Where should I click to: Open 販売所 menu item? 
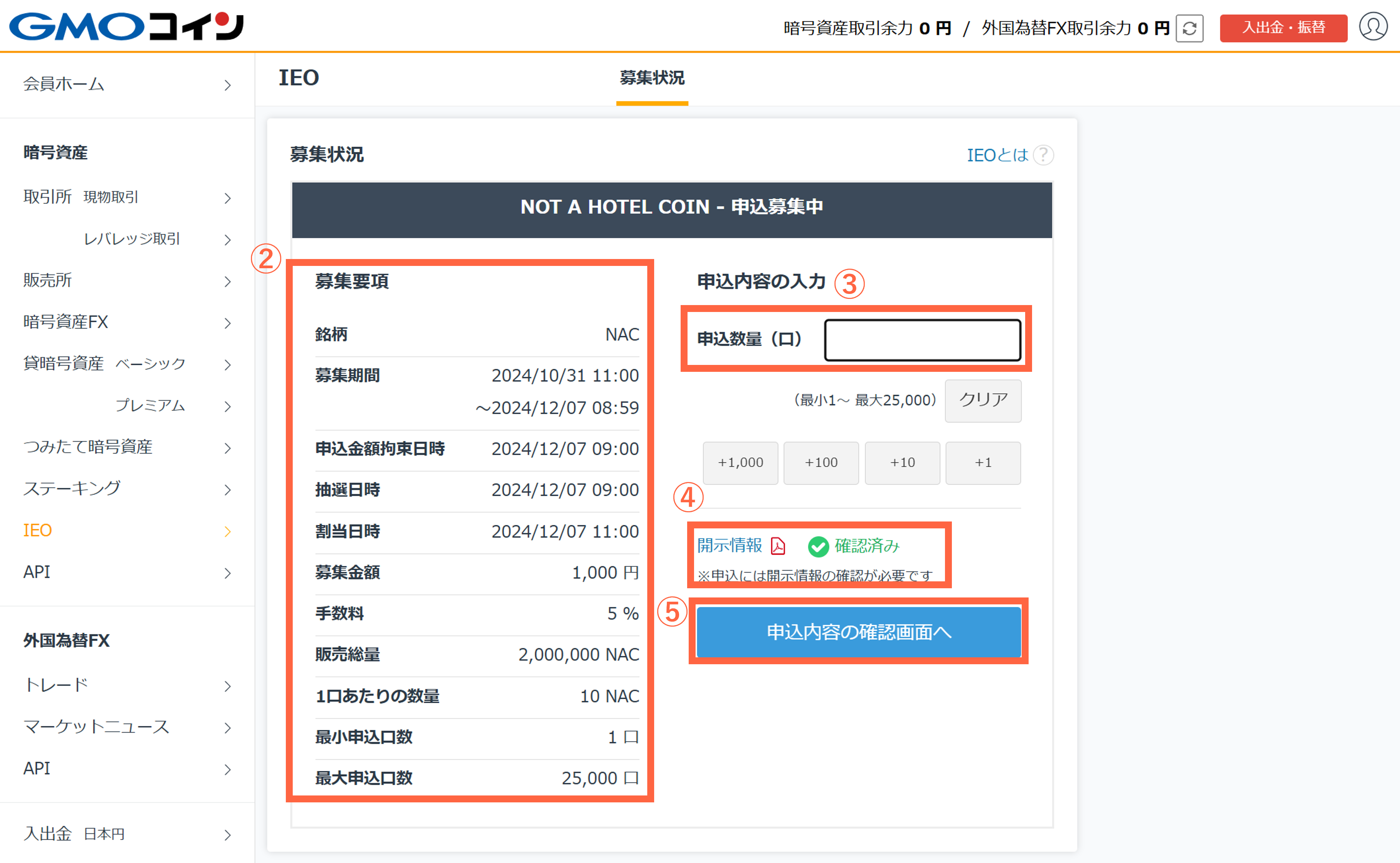[127, 280]
